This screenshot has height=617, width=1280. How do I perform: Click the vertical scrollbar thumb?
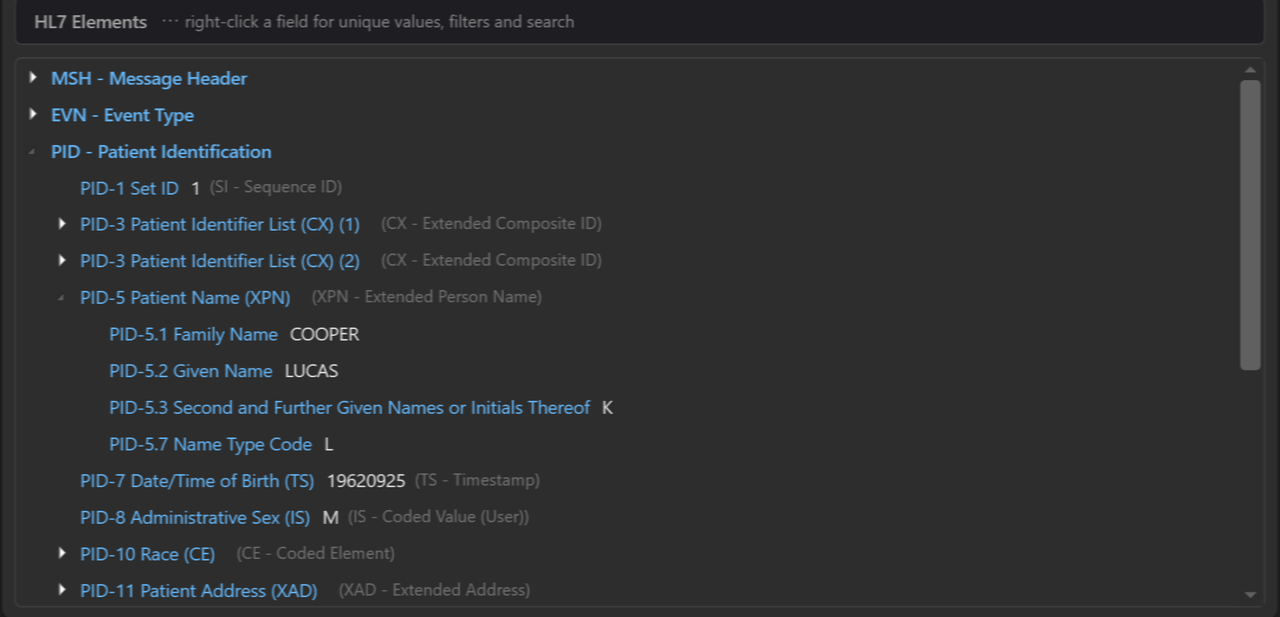pyautogui.click(x=1250, y=225)
